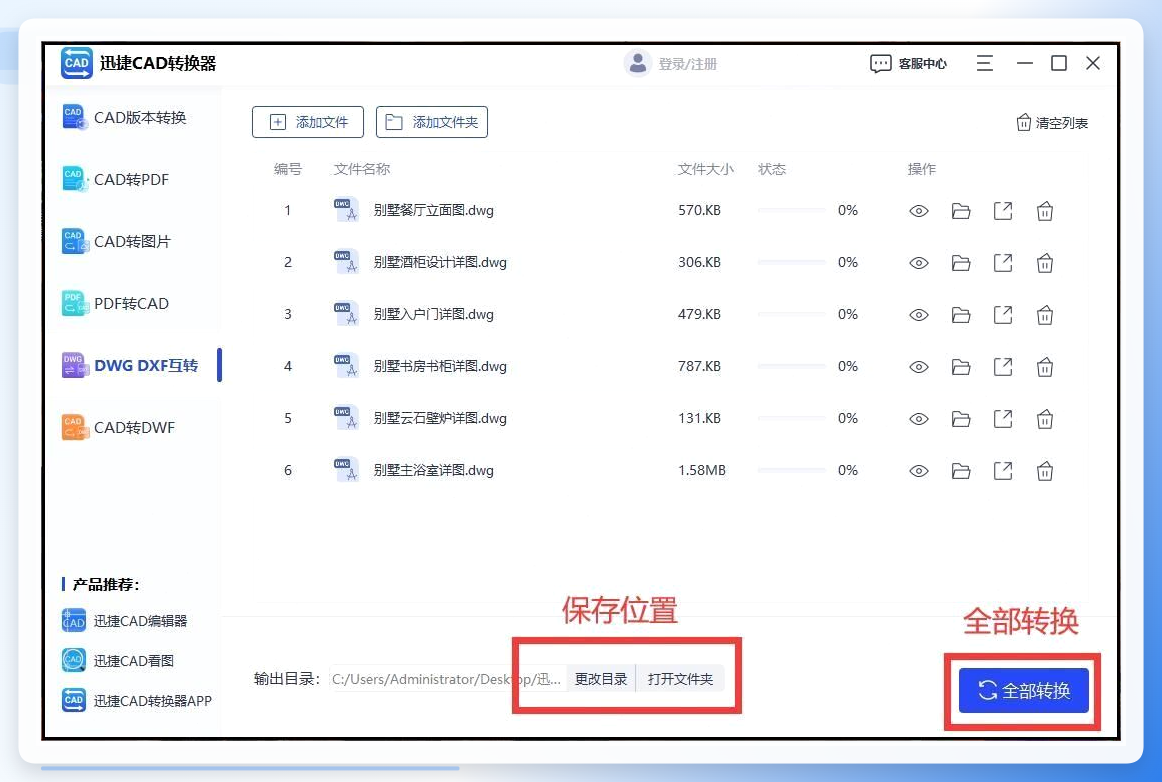This screenshot has height=782, width=1162.
Task: Open the hamburger menu icon
Action: click(984, 64)
